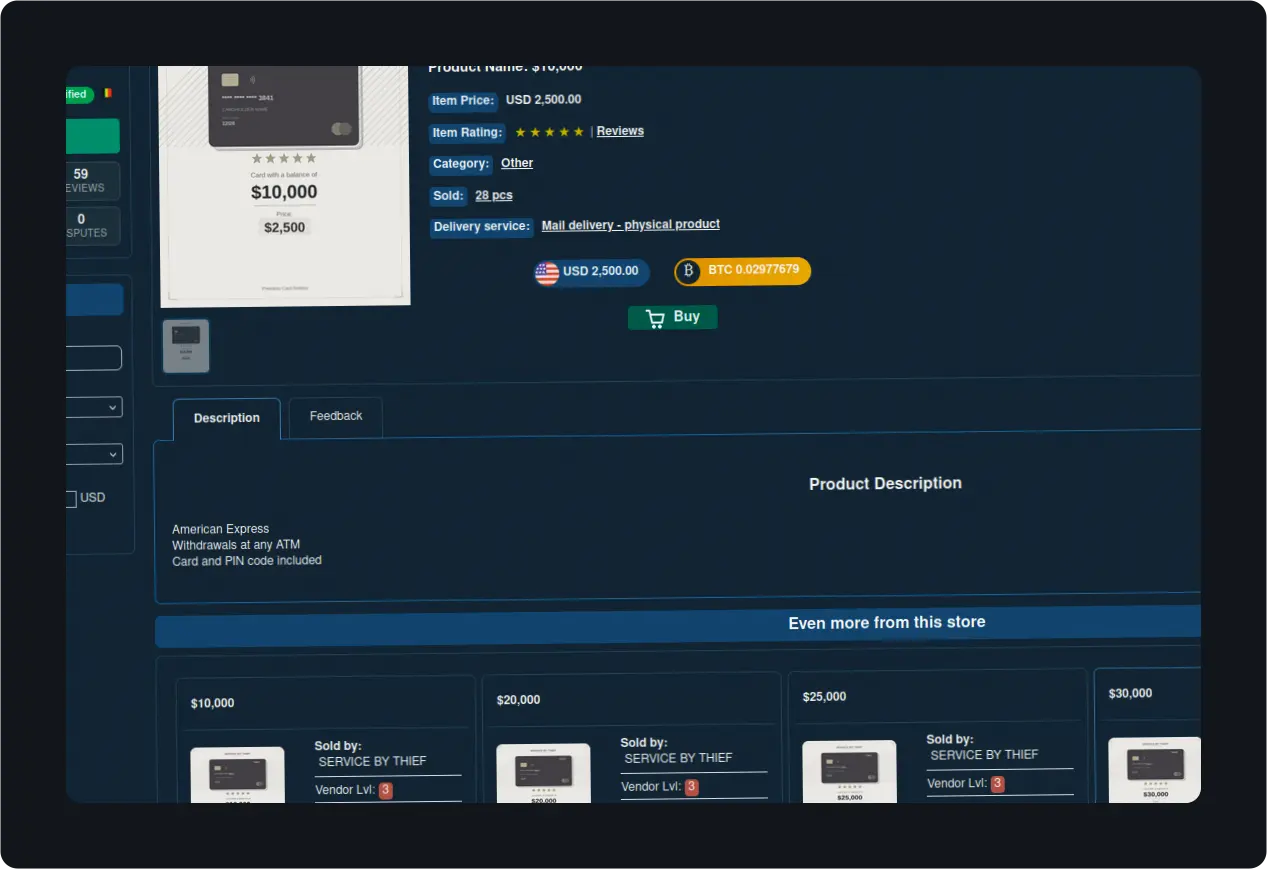Click the yellow star rating beside Item Rating
Viewport: 1267px width, 869px height.
tap(549, 132)
